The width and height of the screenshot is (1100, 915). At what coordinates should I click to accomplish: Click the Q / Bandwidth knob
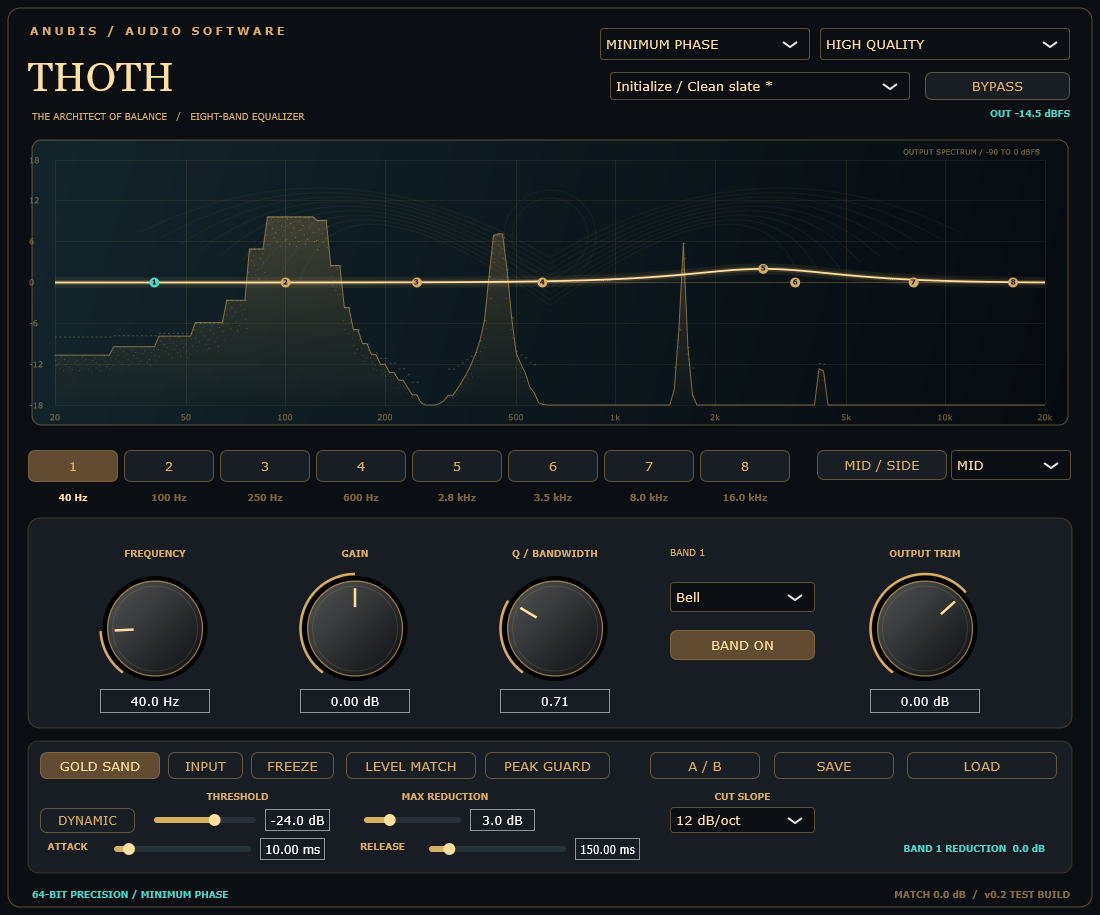tap(555, 628)
